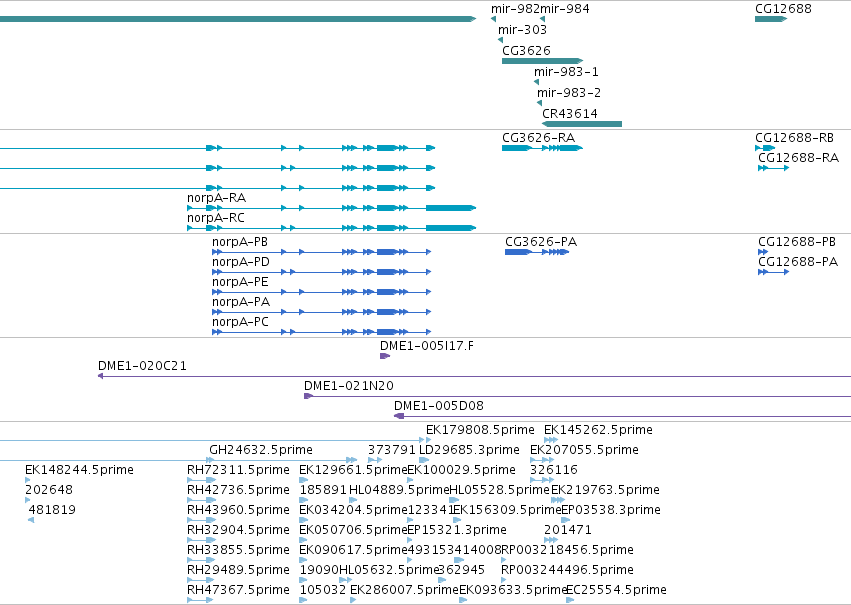Click the norpA-PB protein label

point(240,241)
